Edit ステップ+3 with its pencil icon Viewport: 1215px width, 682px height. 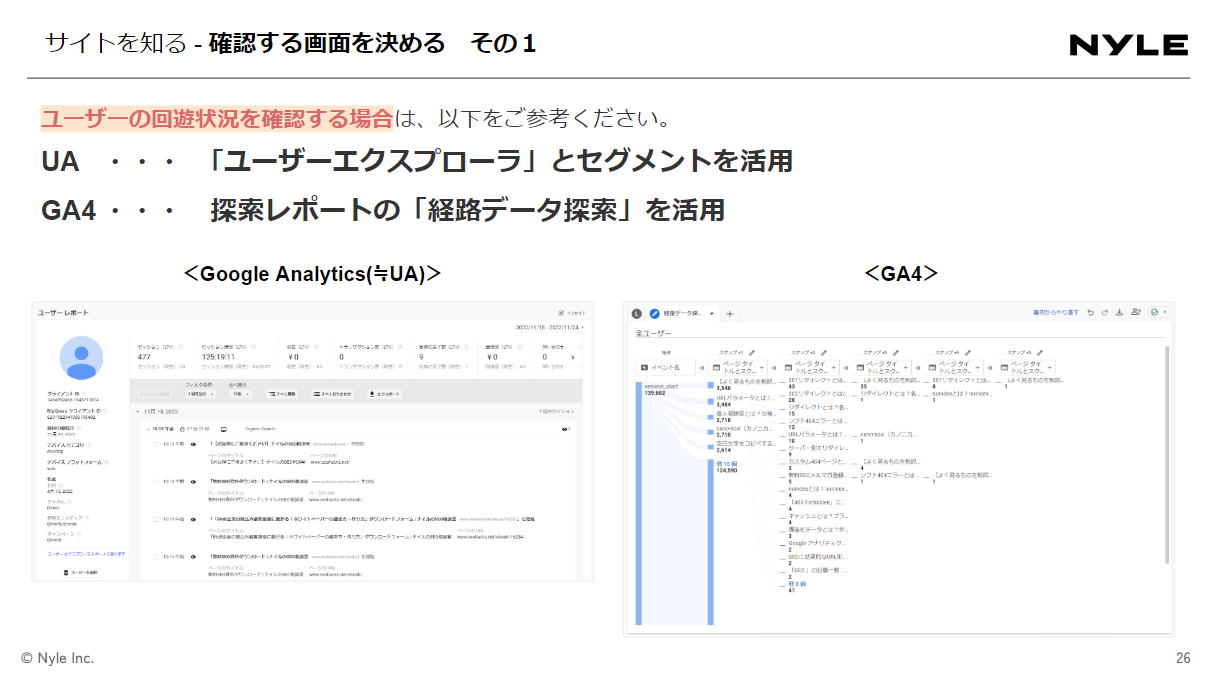(895, 353)
